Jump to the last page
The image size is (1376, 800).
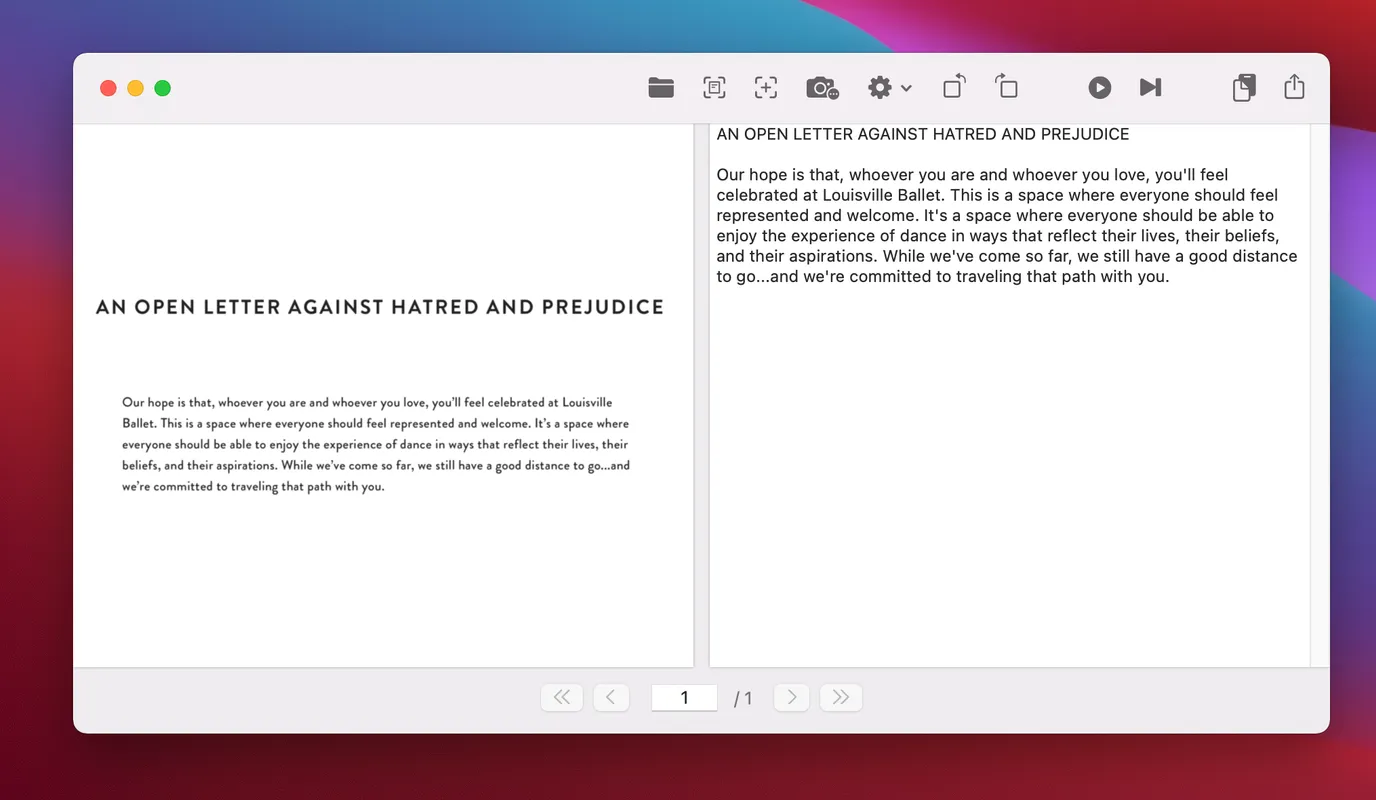point(841,697)
